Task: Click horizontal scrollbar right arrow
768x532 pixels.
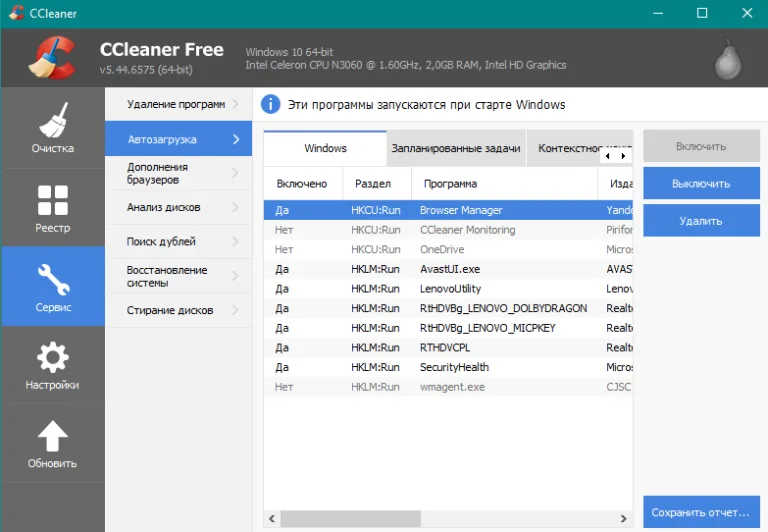Action: click(624, 518)
